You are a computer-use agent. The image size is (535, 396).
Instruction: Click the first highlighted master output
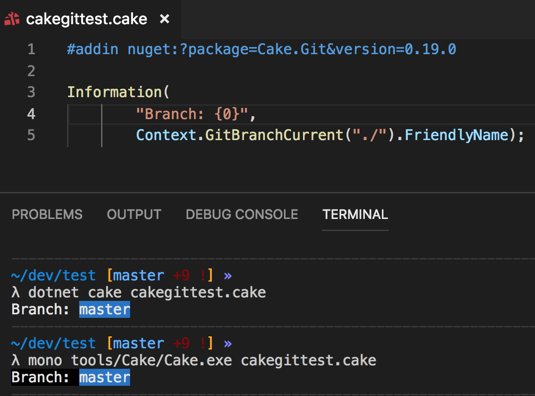tap(104, 309)
